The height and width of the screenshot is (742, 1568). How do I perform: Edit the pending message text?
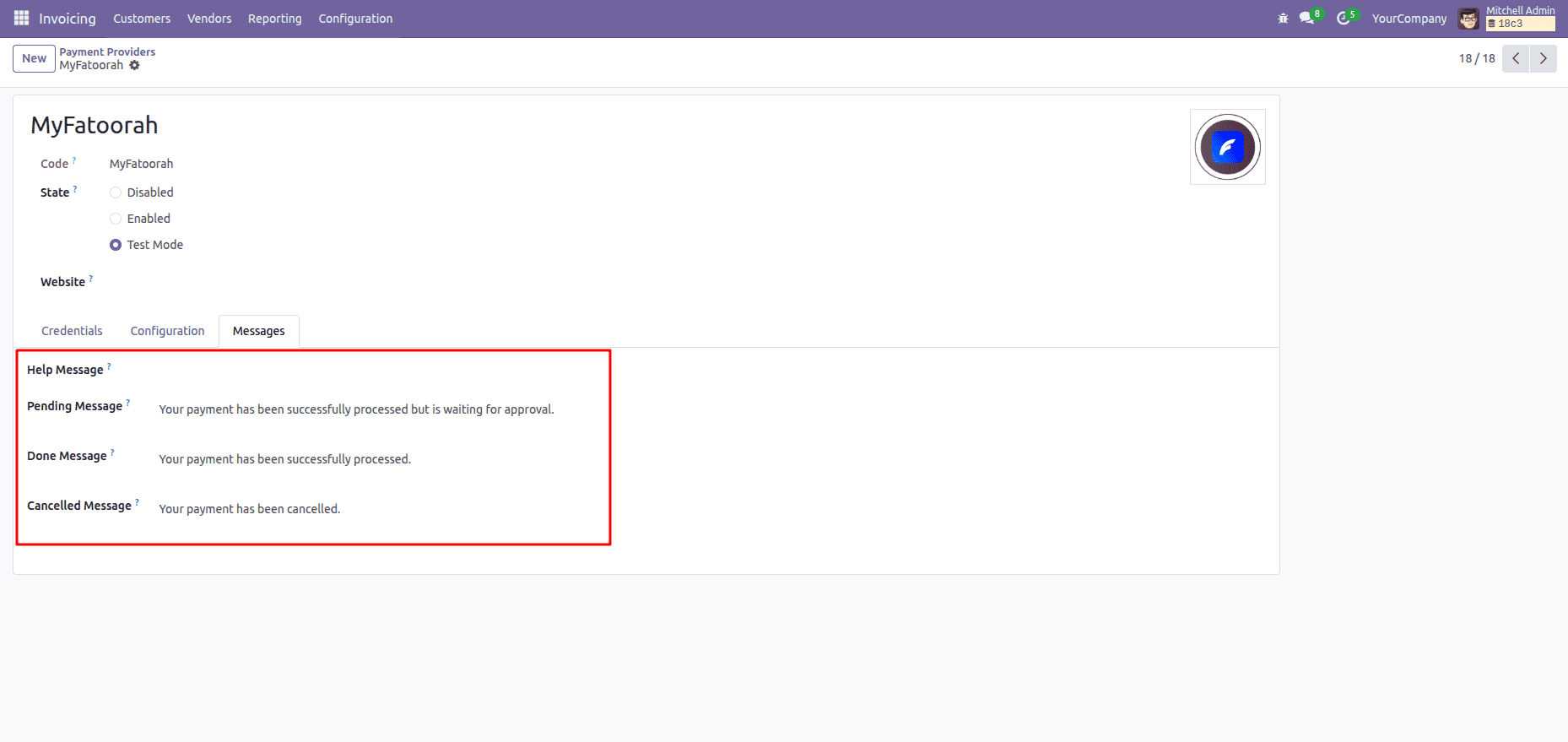click(356, 409)
